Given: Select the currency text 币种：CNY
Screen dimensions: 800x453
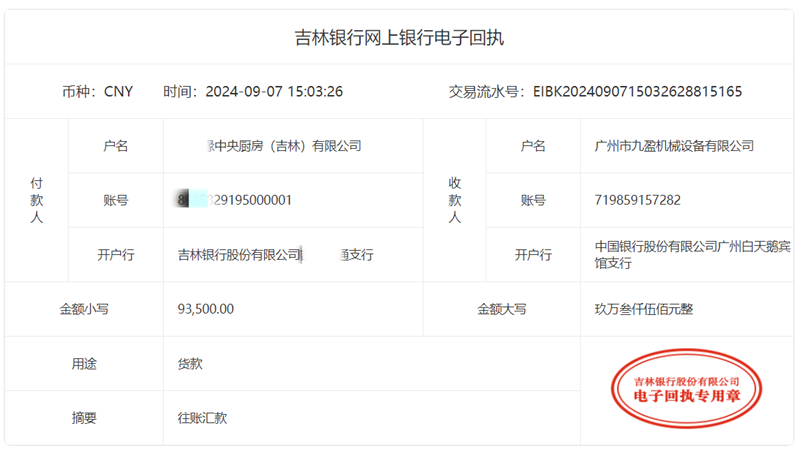Looking at the screenshot, I should [97, 92].
